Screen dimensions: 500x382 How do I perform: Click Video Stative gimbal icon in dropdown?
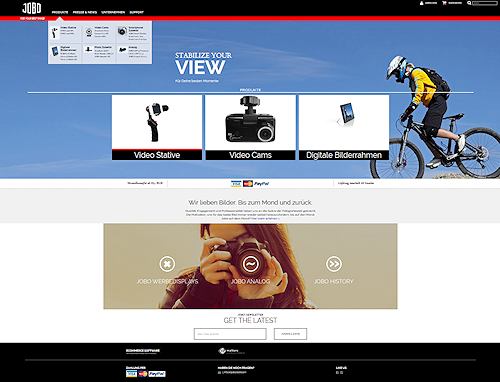[x=55, y=33]
